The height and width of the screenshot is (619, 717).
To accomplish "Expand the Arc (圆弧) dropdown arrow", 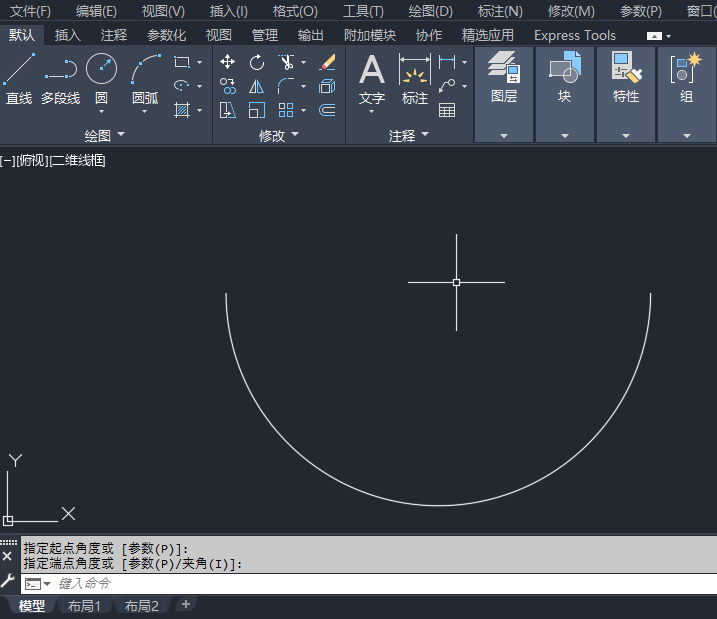I will click(144, 111).
